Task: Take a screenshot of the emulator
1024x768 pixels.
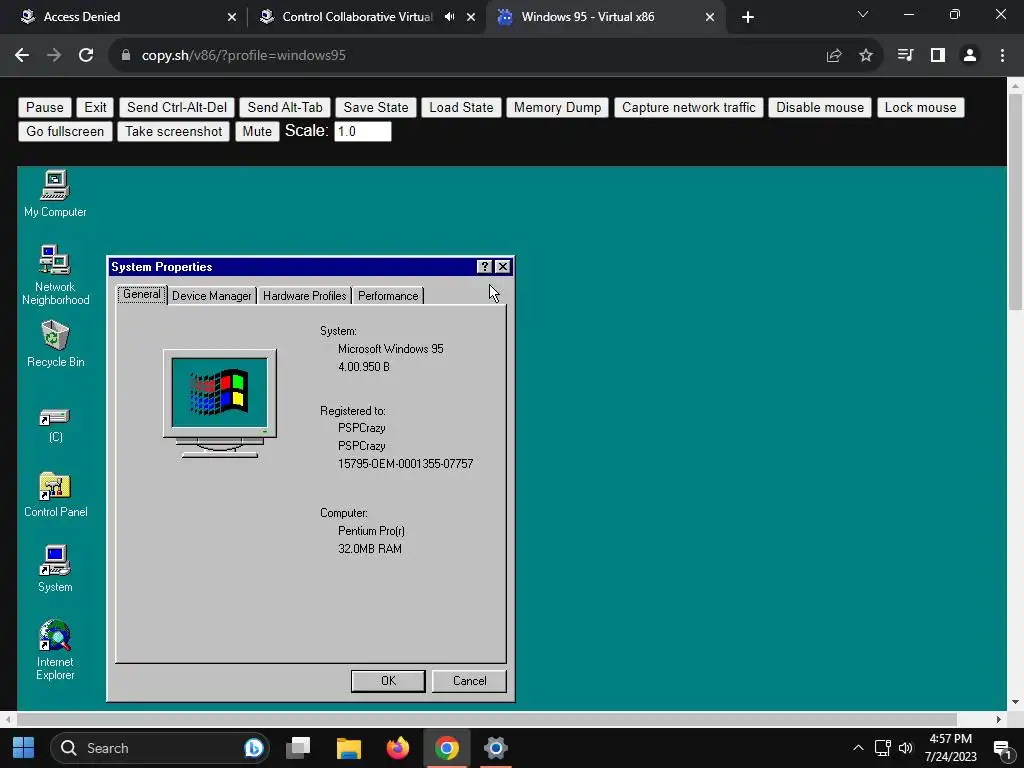Action: tap(174, 131)
